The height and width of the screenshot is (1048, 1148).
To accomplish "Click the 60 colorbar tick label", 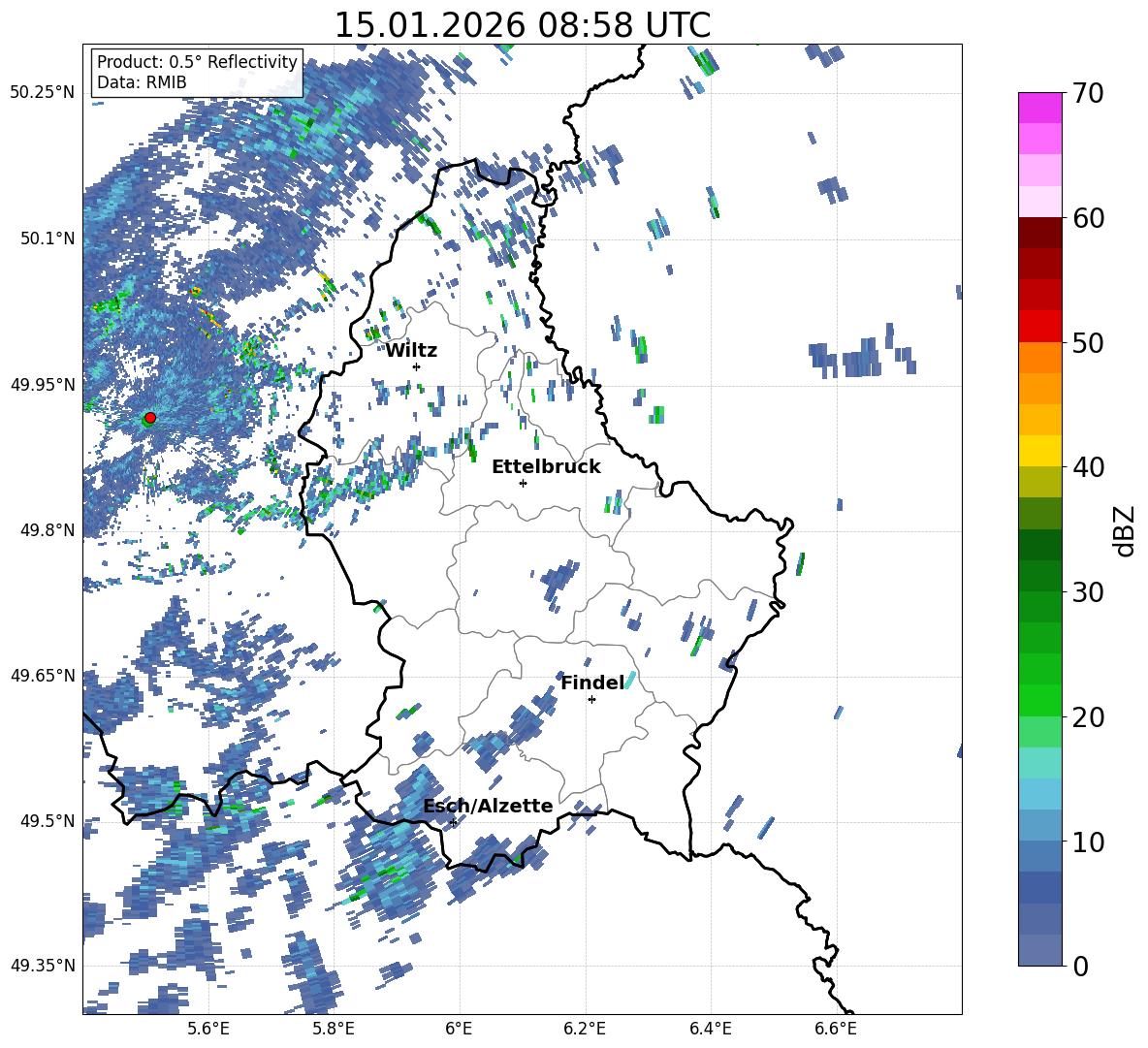I will click(x=1088, y=218).
